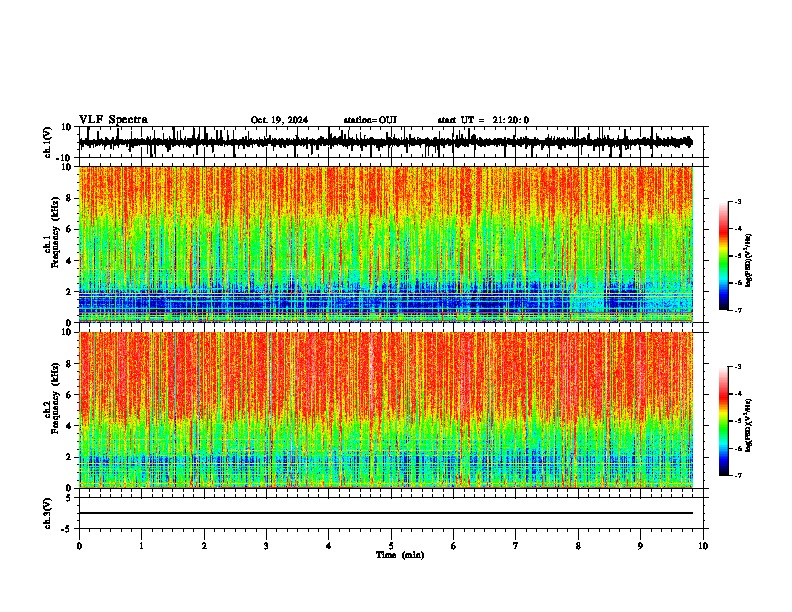Click the ch.2 colorbar log(PSD) label
The width and height of the screenshot is (792, 612).
pyautogui.click(x=748, y=425)
